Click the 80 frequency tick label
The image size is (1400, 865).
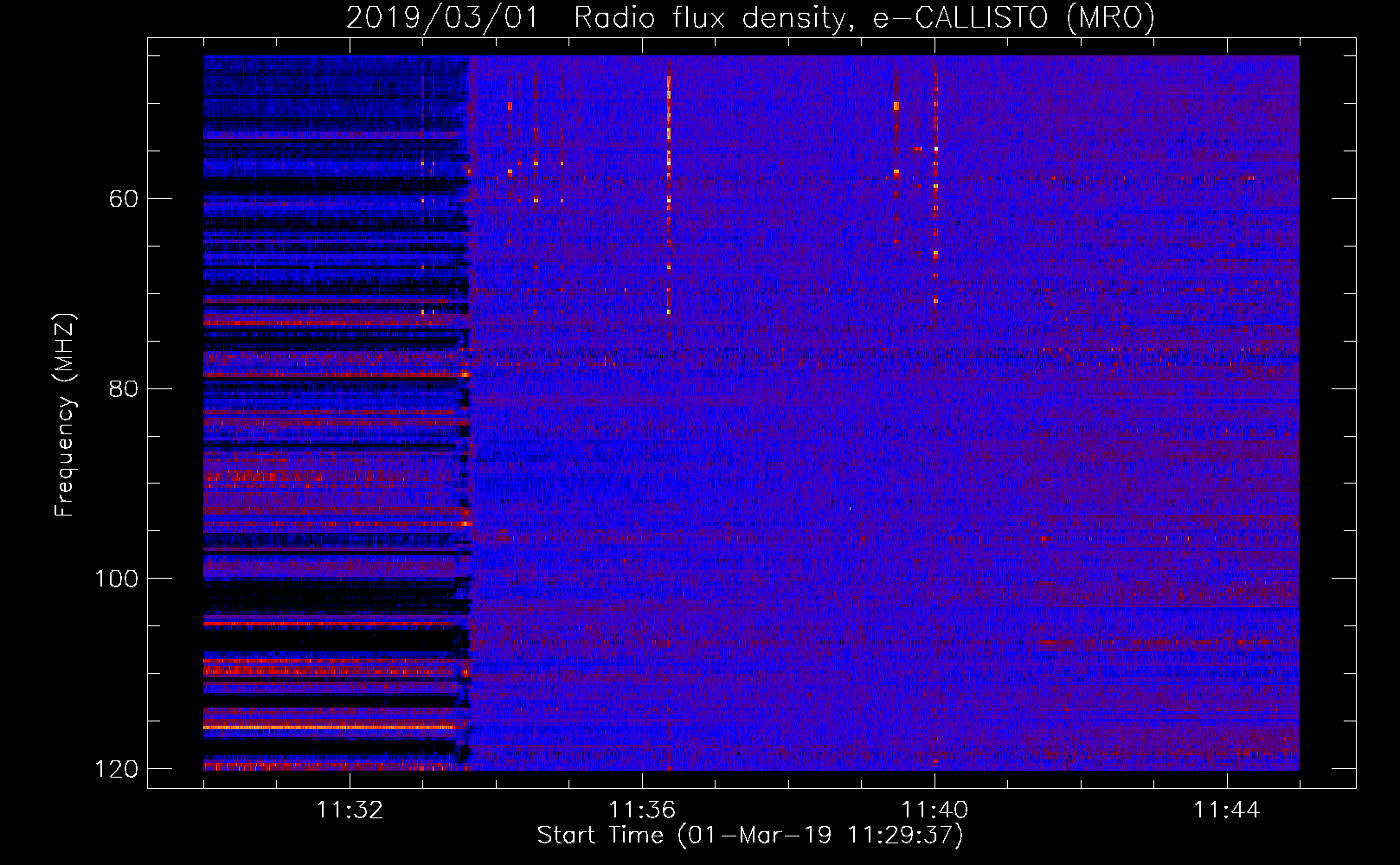124,388
